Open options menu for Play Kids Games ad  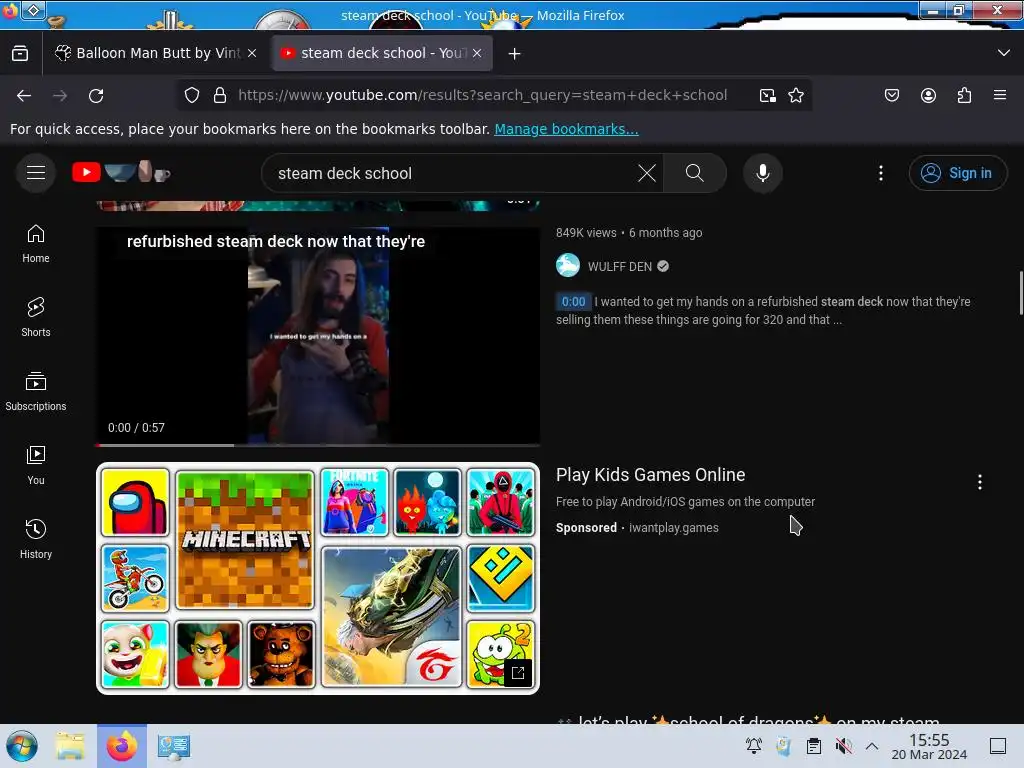click(979, 482)
